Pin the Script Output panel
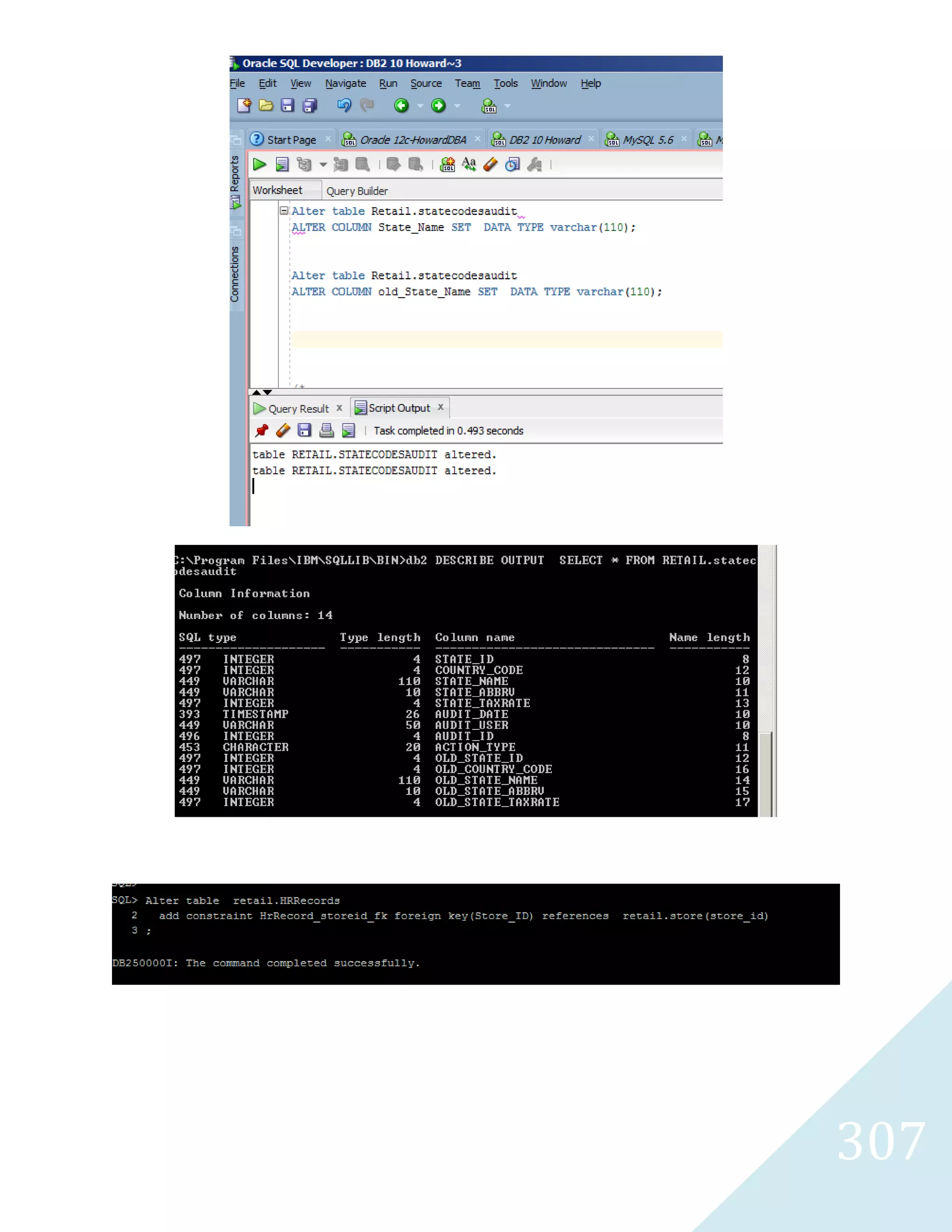 coord(262,431)
